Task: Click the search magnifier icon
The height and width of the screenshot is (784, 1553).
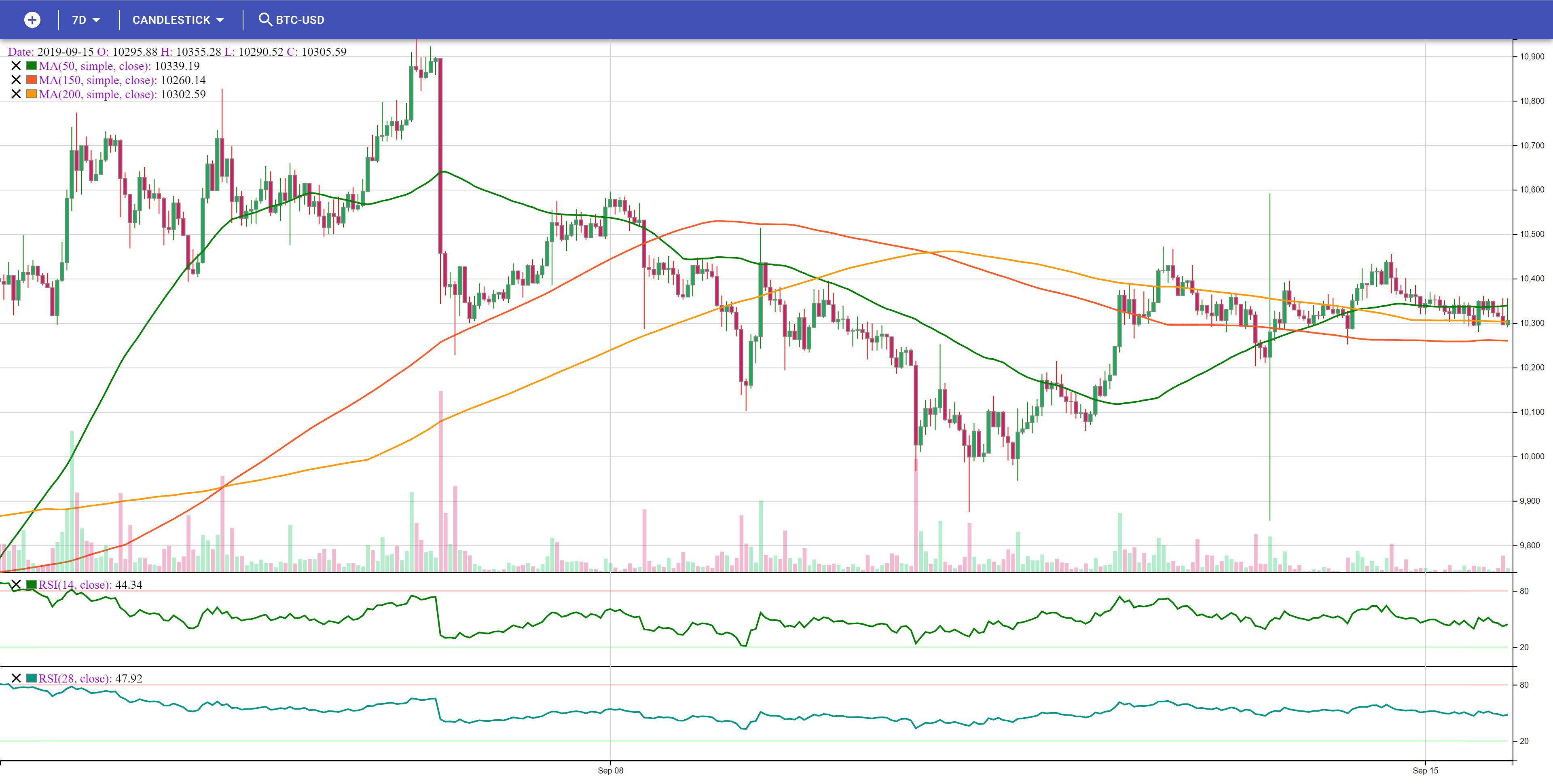Action: pos(264,19)
